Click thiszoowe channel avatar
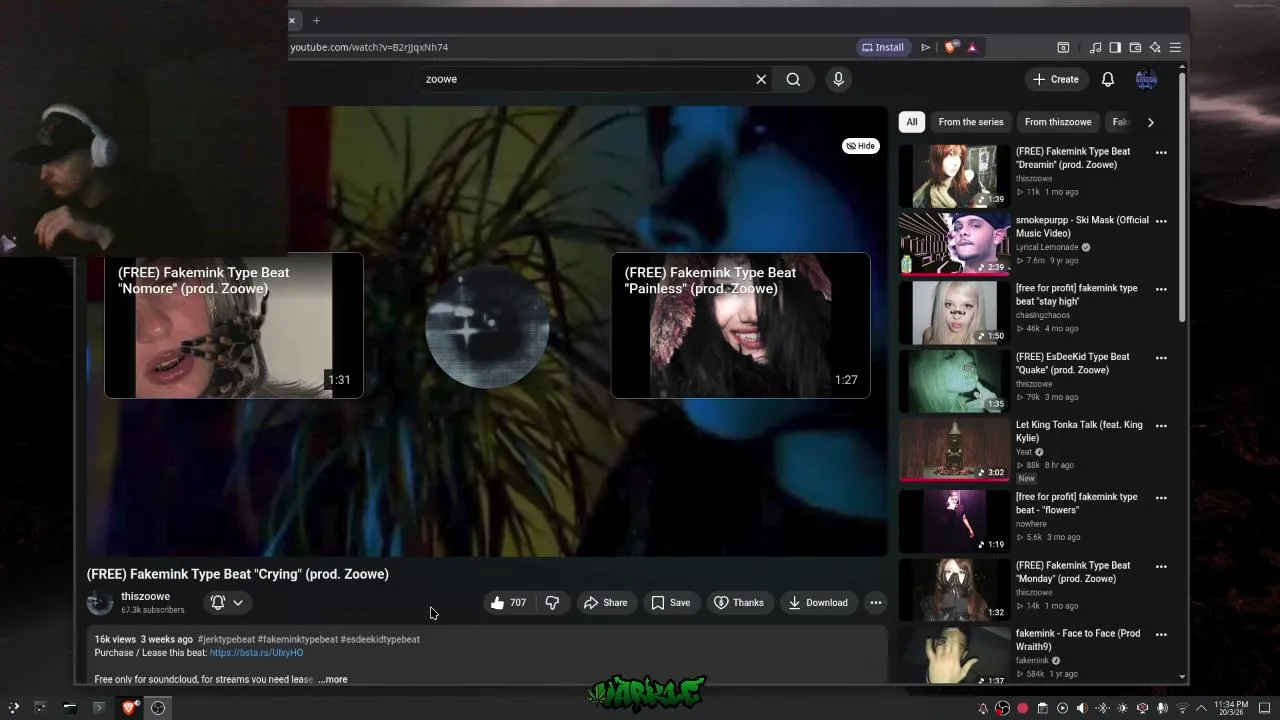The image size is (1280, 720). click(100, 602)
